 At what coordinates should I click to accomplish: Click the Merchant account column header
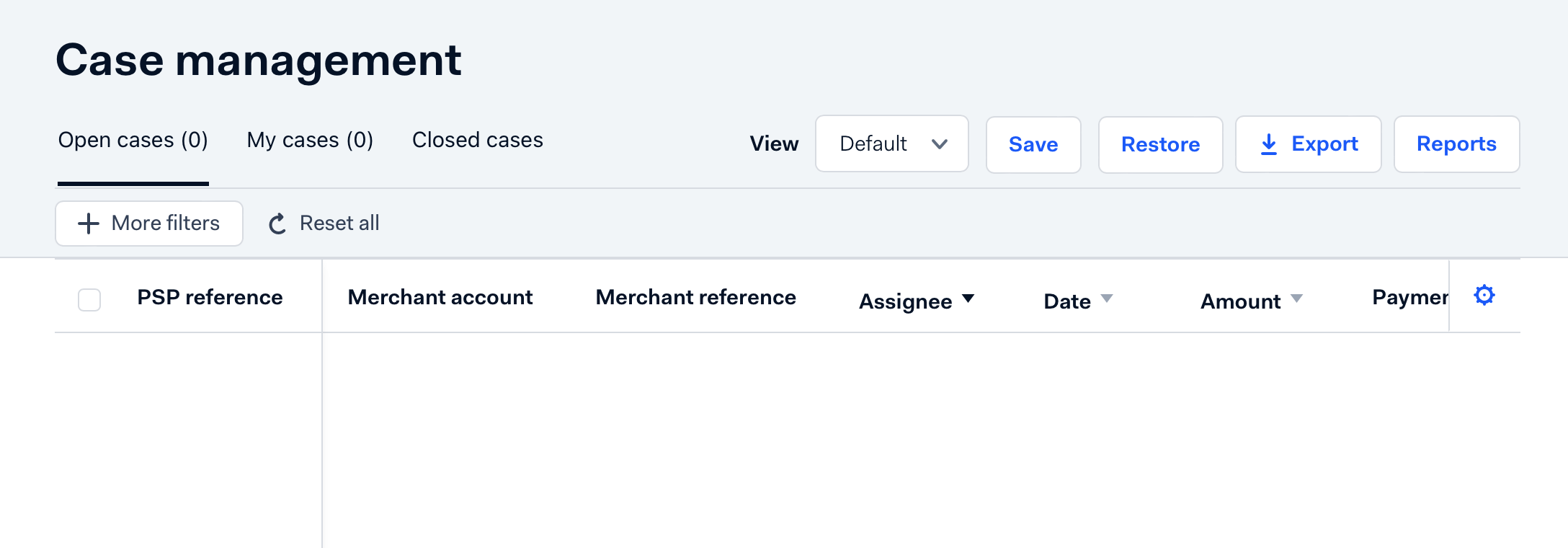(440, 297)
